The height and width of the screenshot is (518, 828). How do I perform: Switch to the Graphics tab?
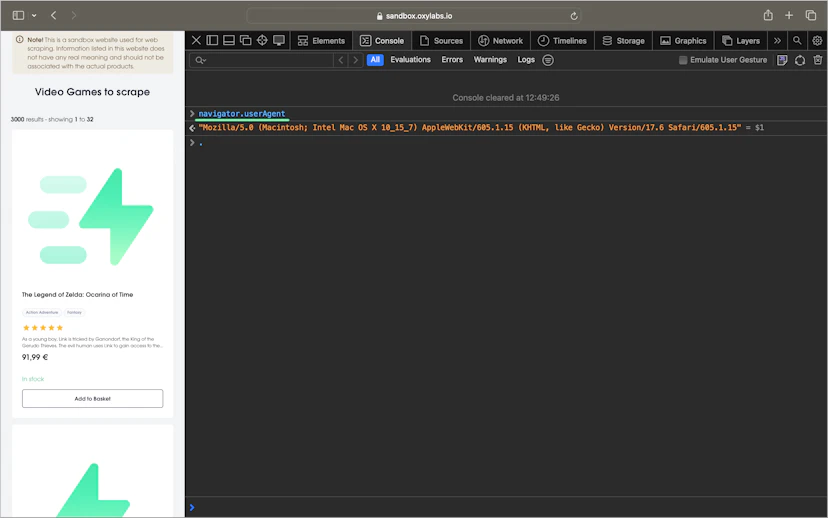coord(683,41)
